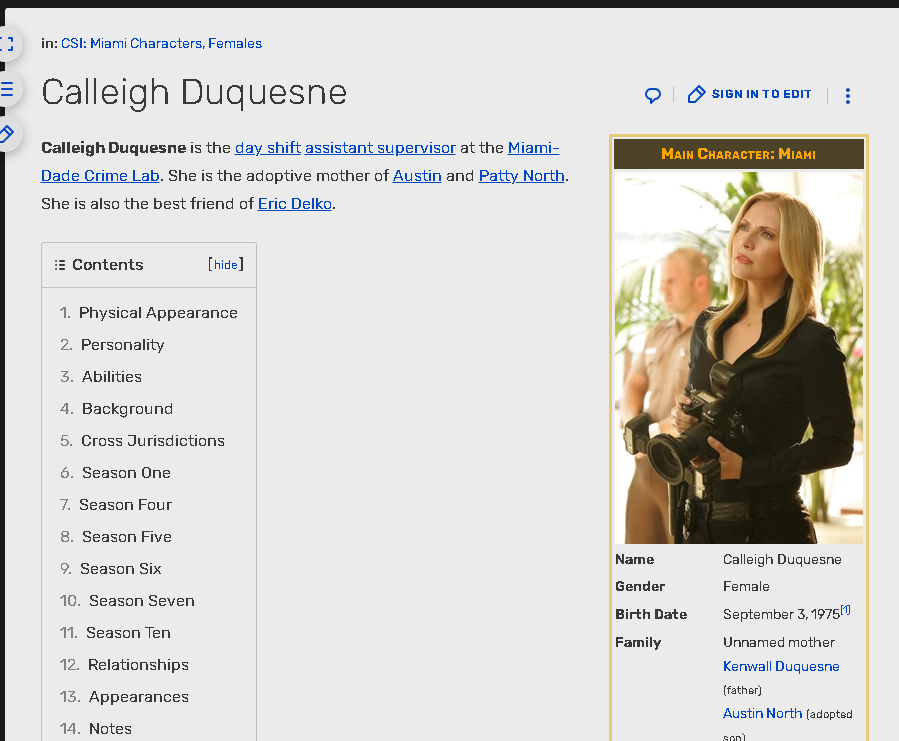Image resolution: width=899 pixels, height=741 pixels.
Task: Hide the Contents box
Action: click(226, 264)
